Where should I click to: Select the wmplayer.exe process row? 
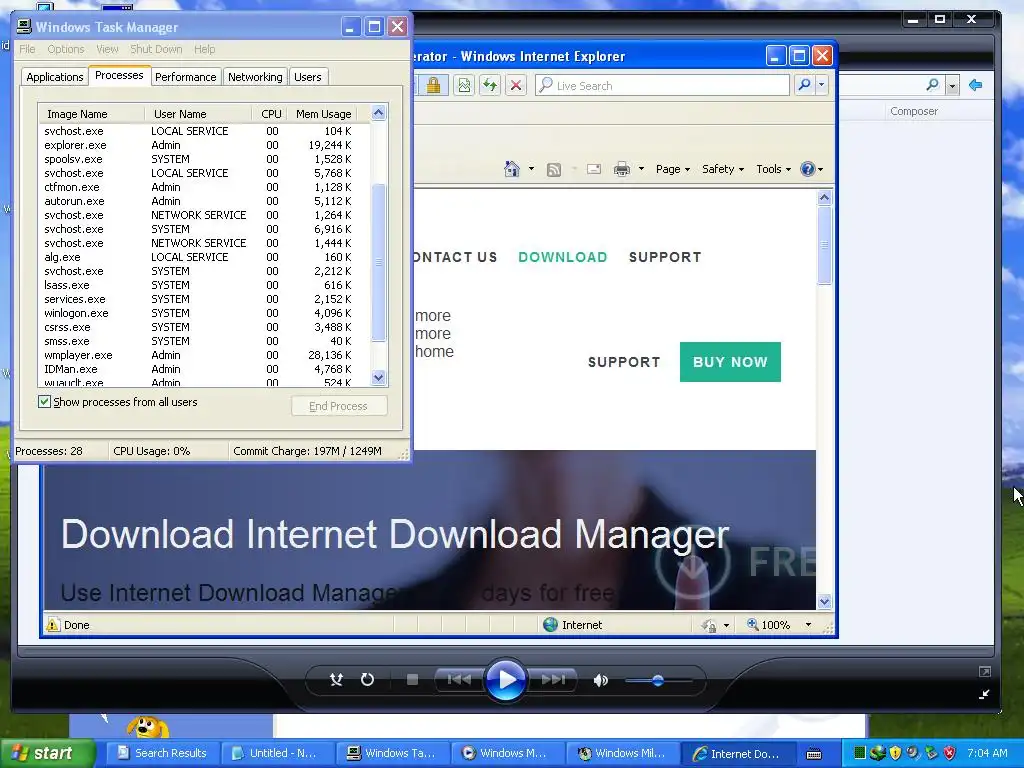click(204, 355)
